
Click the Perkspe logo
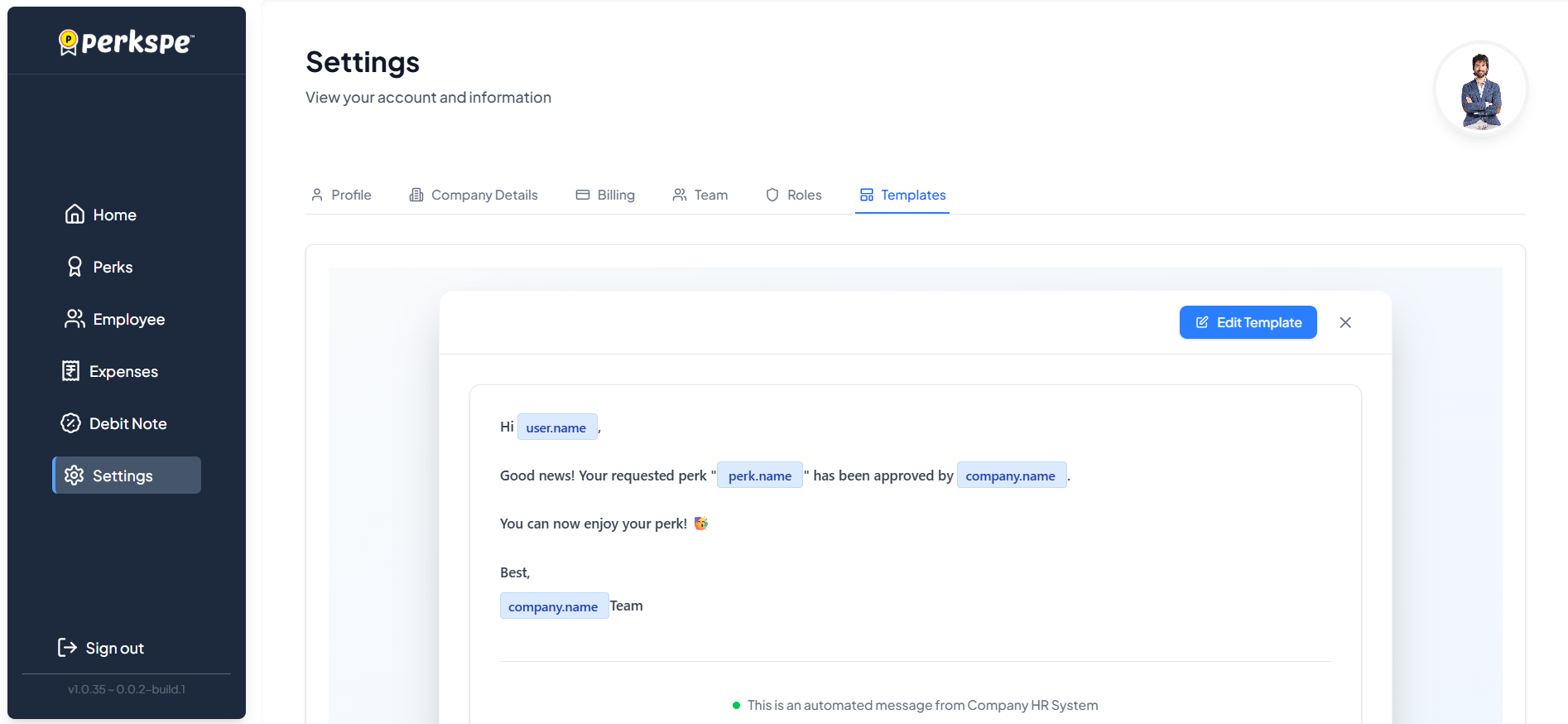(127, 41)
